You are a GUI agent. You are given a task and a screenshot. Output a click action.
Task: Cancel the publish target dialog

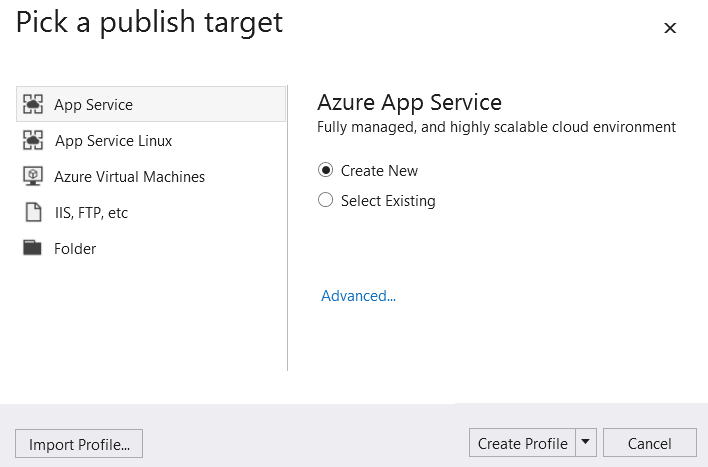click(x=649, y=443)
